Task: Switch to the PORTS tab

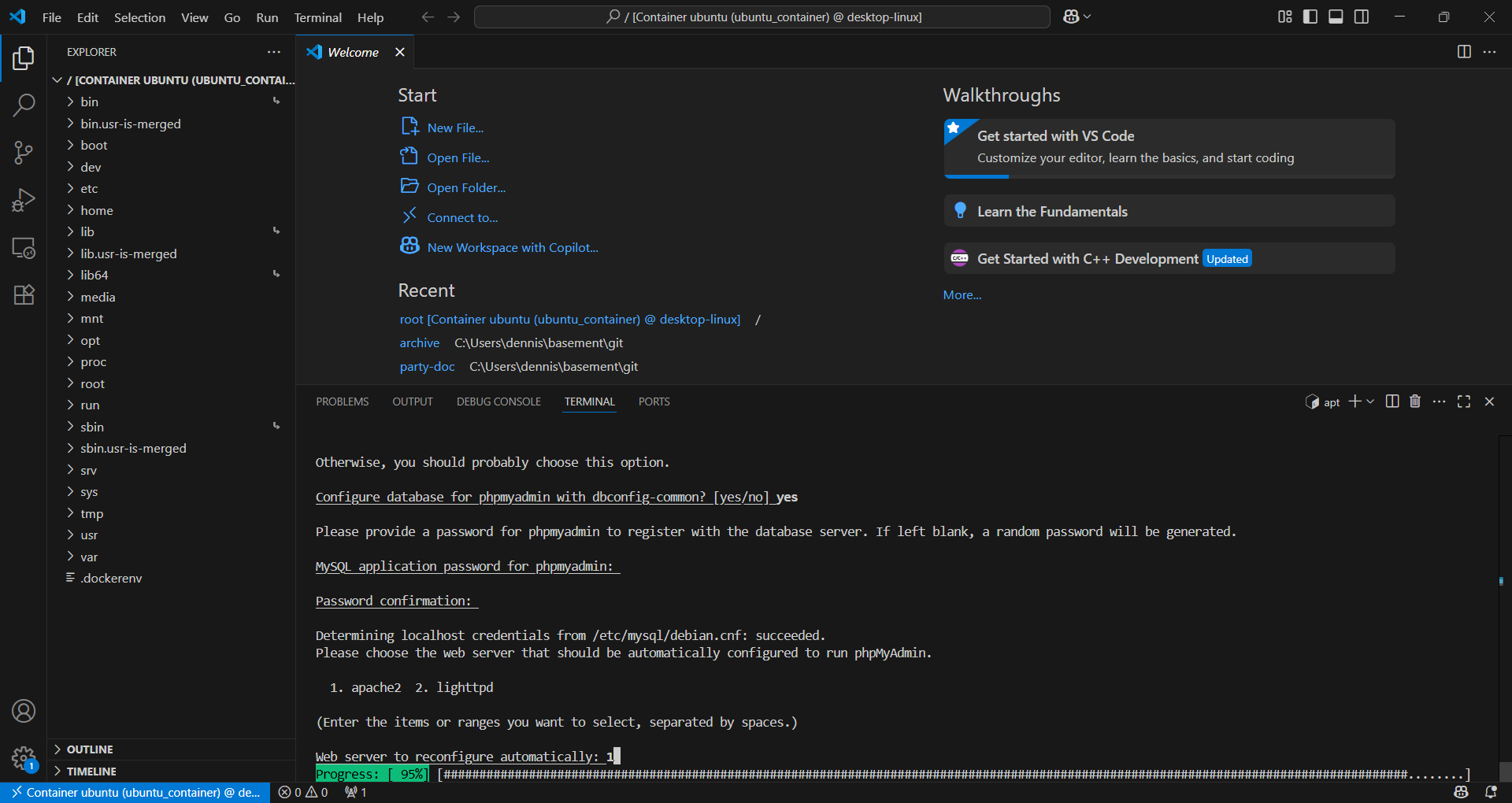Action: 654,401
